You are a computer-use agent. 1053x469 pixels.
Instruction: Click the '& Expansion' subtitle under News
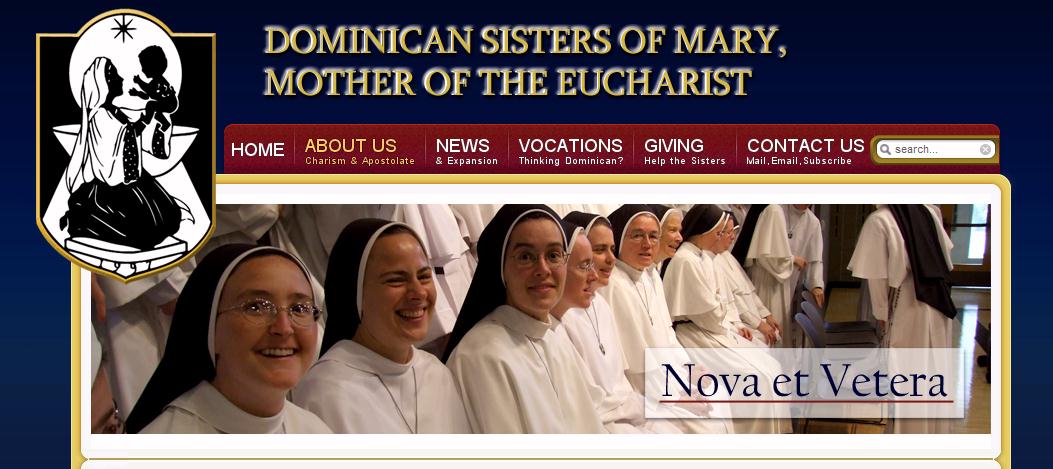(467, 161)
